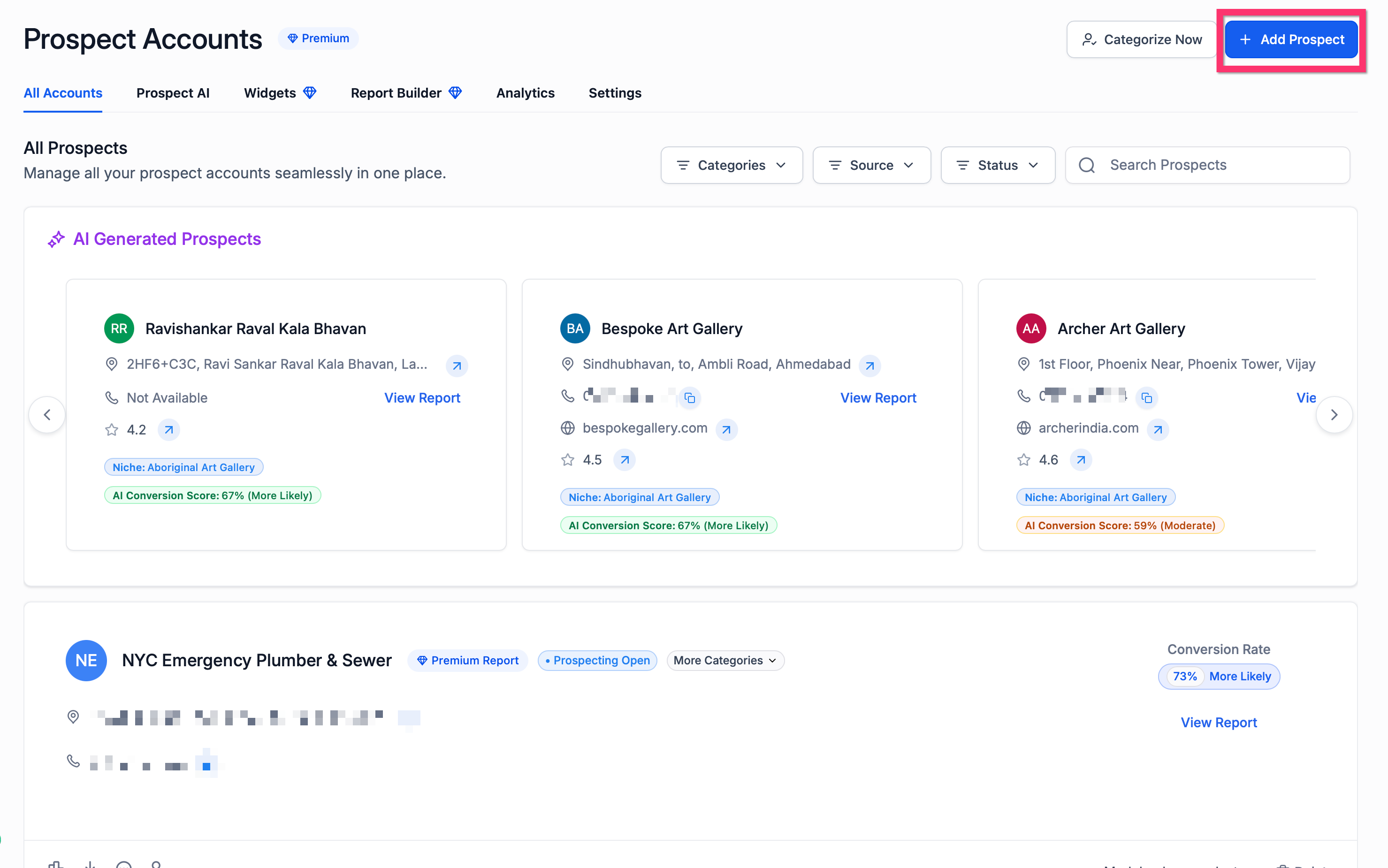The width and height of the screenshot is (1388, 868).
Task: Expand More Categories for NYC Emergency Plumber
Action: coord(725,660)
